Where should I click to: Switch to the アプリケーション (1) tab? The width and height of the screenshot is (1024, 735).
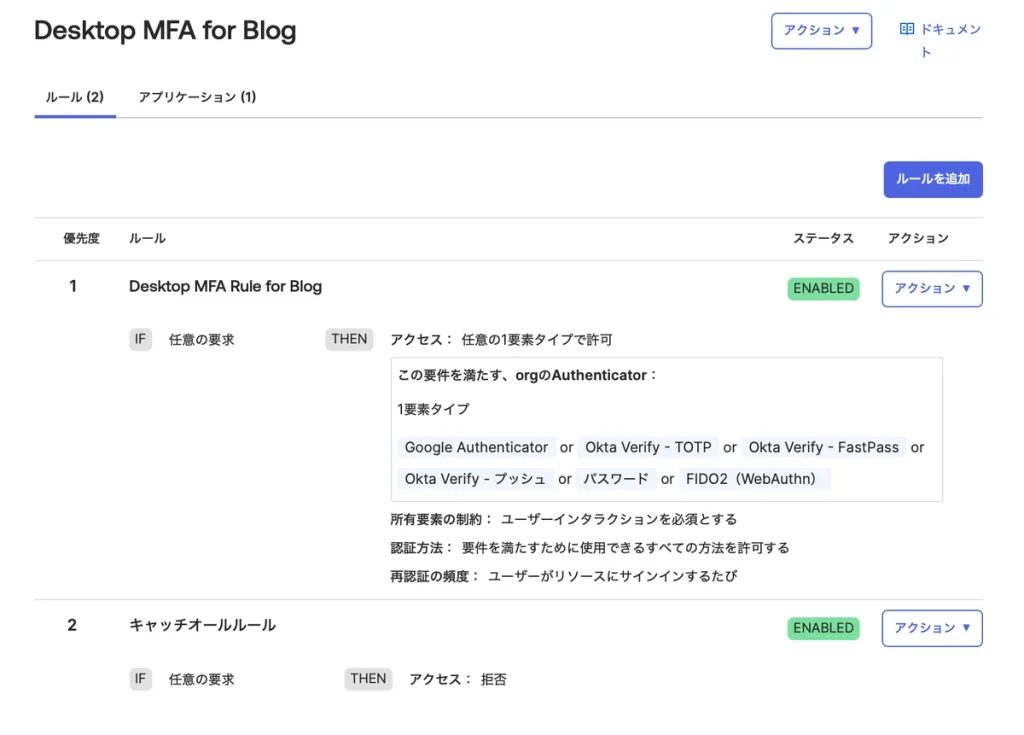tap(197, 97)
